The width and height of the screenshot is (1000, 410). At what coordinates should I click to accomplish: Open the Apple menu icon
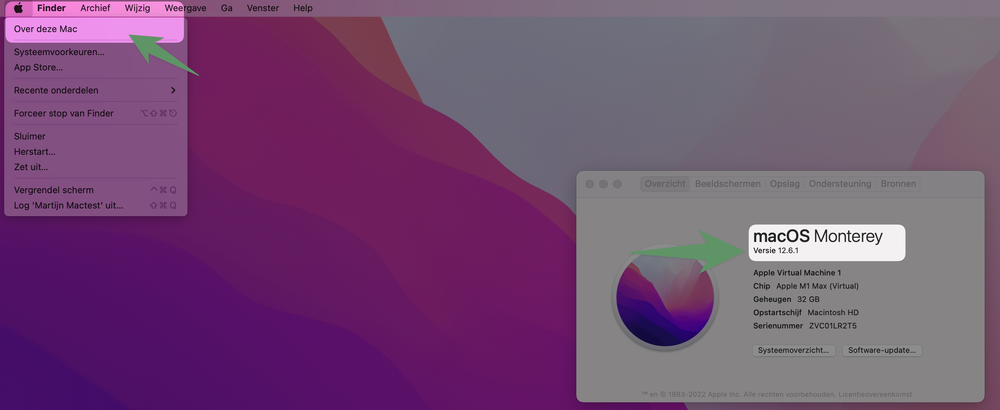coord(18,8)
